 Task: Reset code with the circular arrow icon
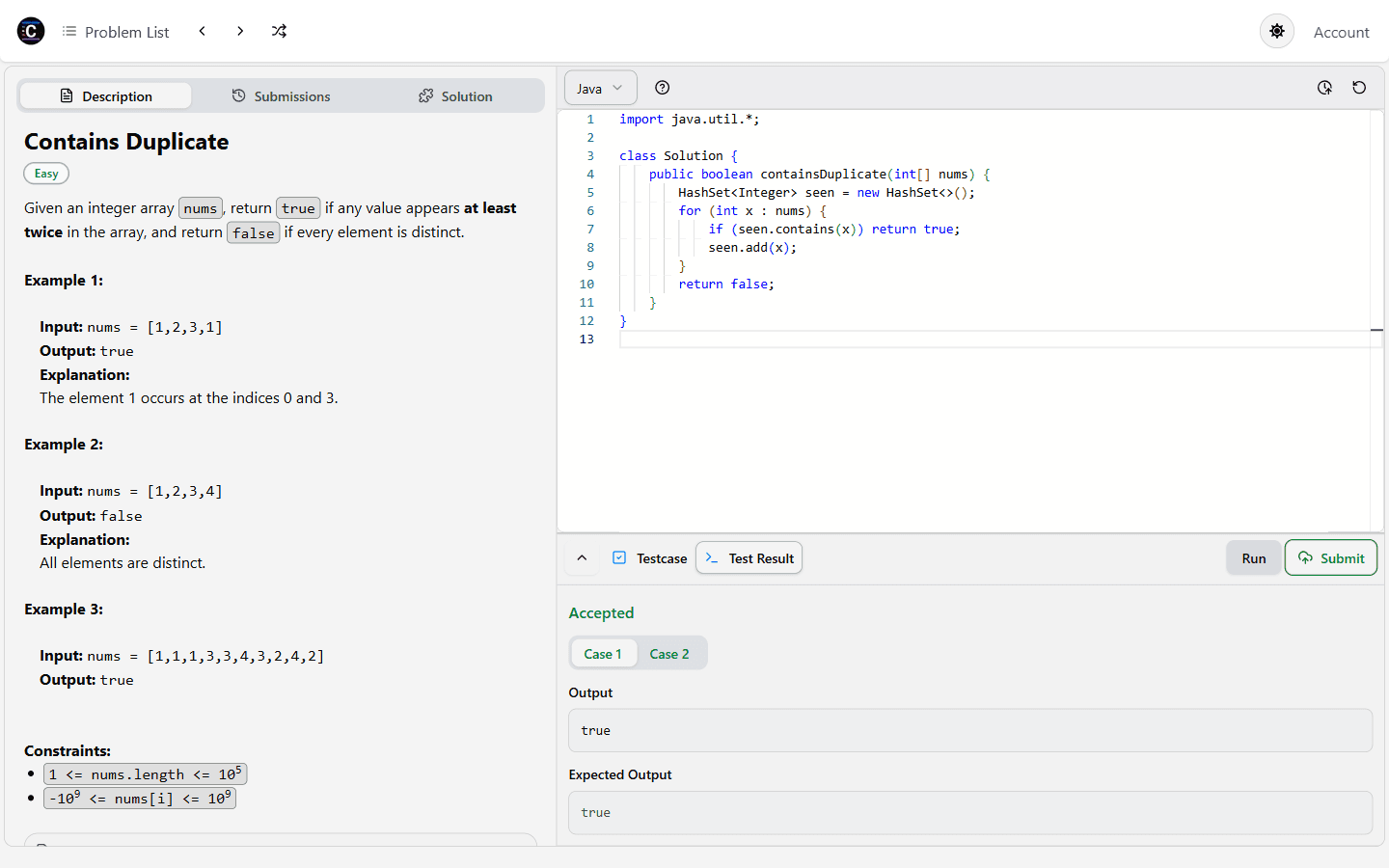(1359, 88)
